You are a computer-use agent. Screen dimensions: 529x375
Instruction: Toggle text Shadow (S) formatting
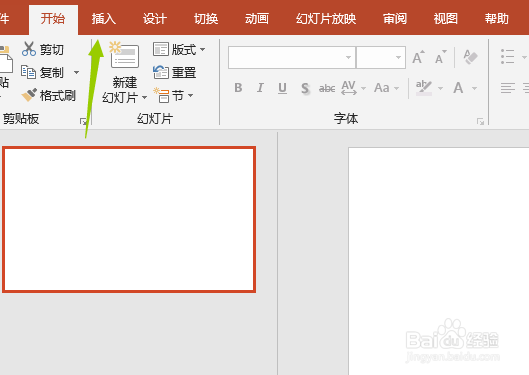[305, 88]
